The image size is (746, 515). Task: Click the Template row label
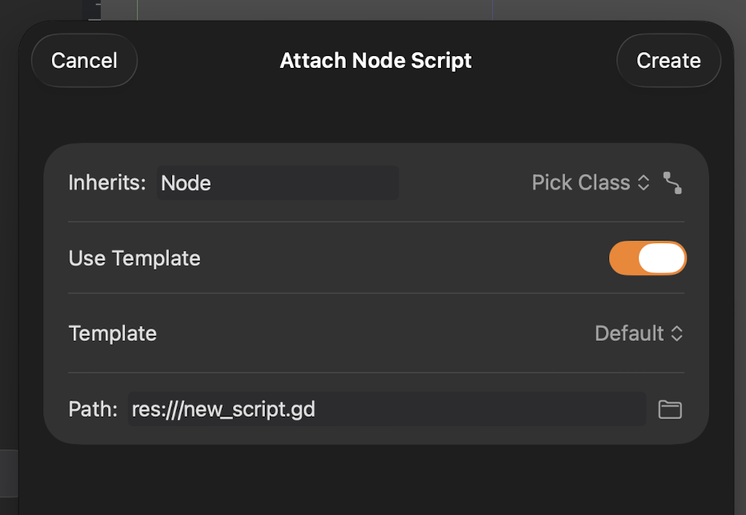(113, 333)
